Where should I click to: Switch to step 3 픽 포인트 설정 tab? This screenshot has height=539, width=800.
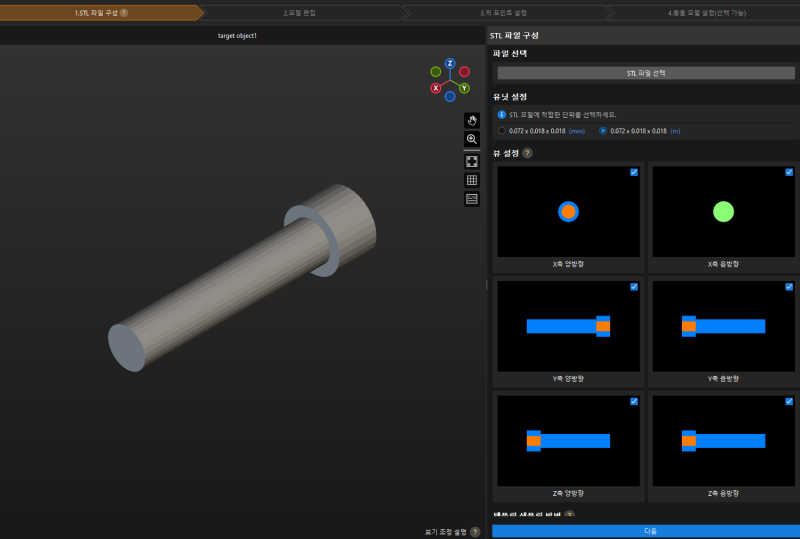[x=505, y=13]
